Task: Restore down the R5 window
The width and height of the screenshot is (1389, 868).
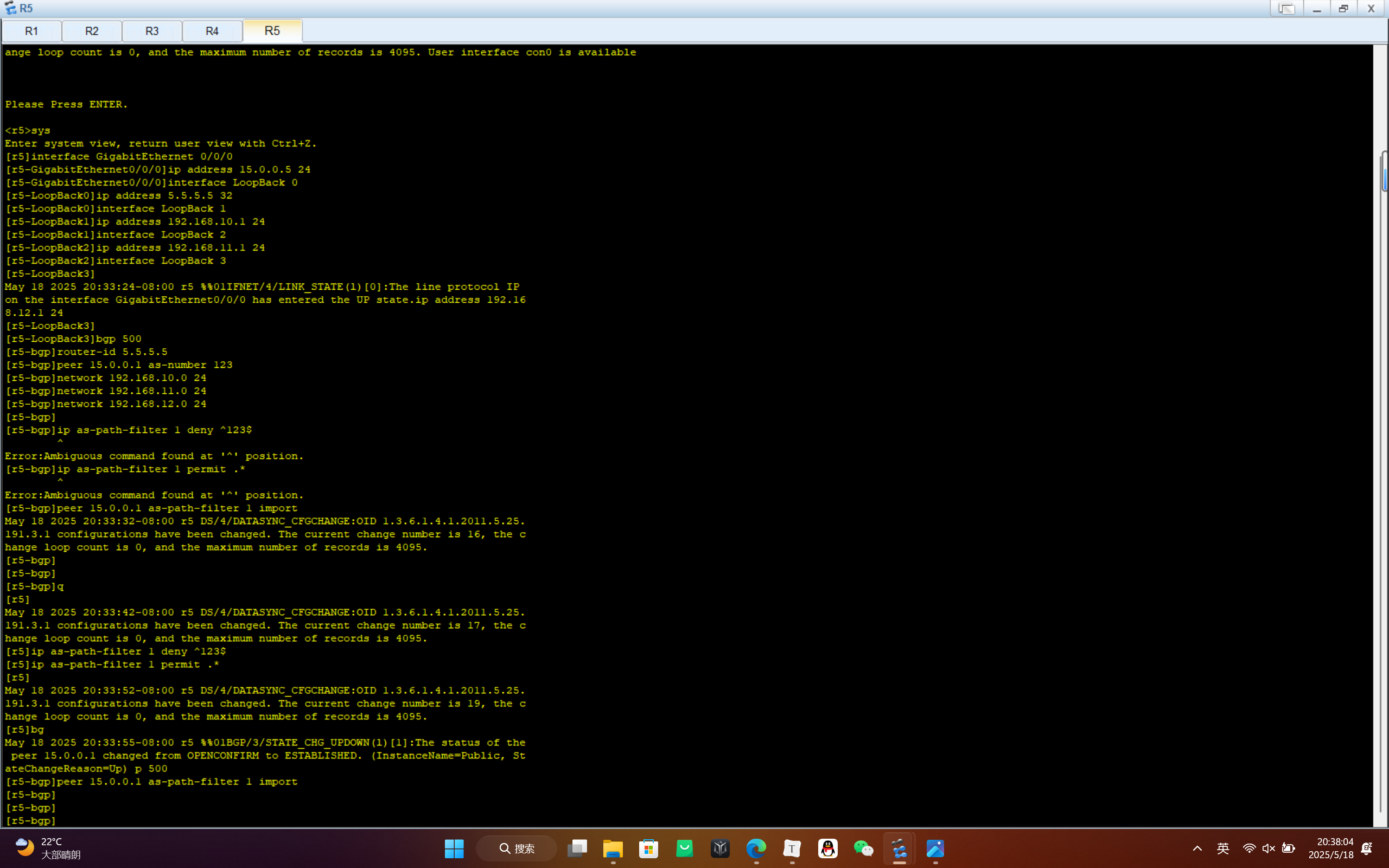Action: (1343, 9)
